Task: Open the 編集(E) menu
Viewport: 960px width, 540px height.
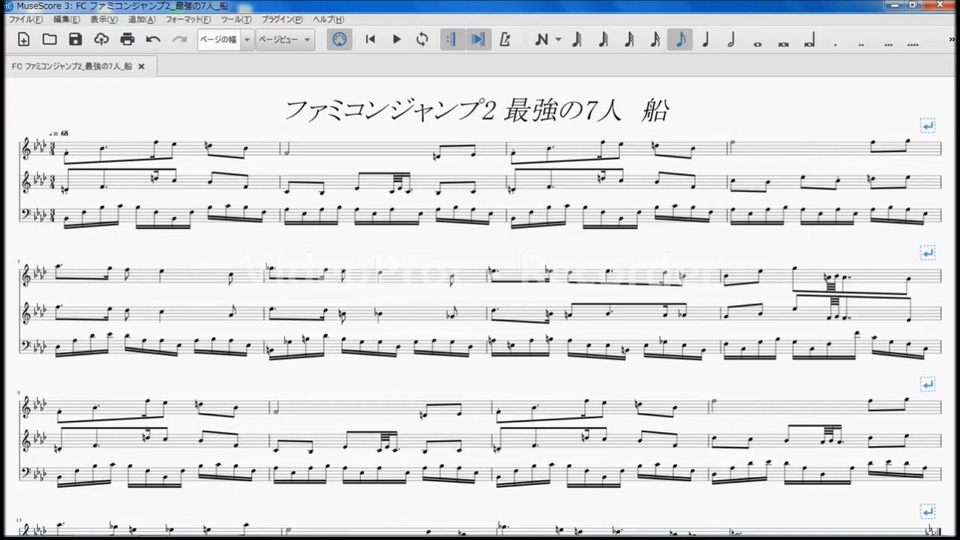Action: [x=66, y=20]
